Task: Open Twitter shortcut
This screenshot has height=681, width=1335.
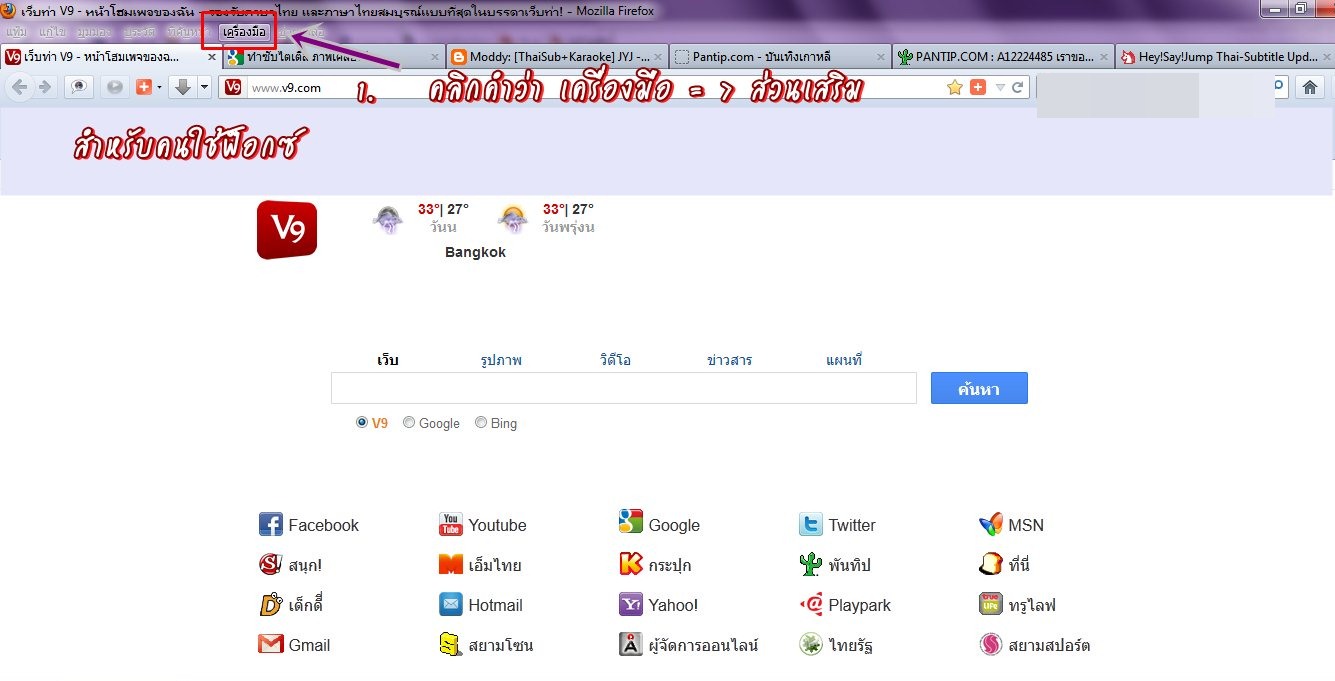Action: tap(837, 525)
